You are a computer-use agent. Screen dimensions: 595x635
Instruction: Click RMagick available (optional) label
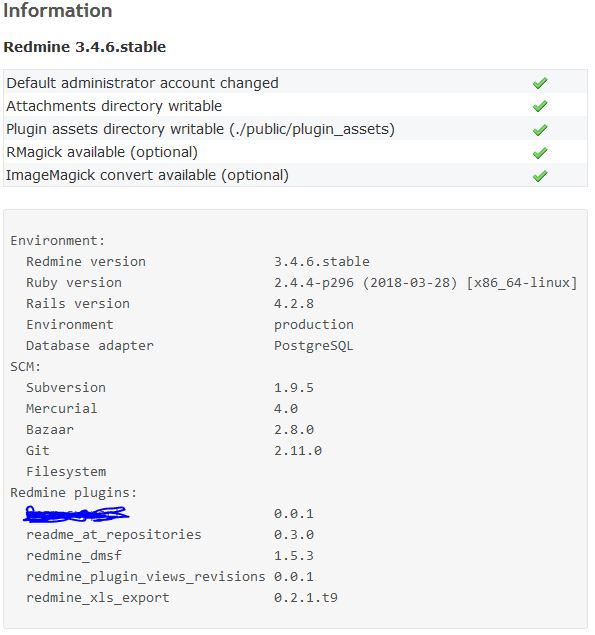click(x=102, y=152)
